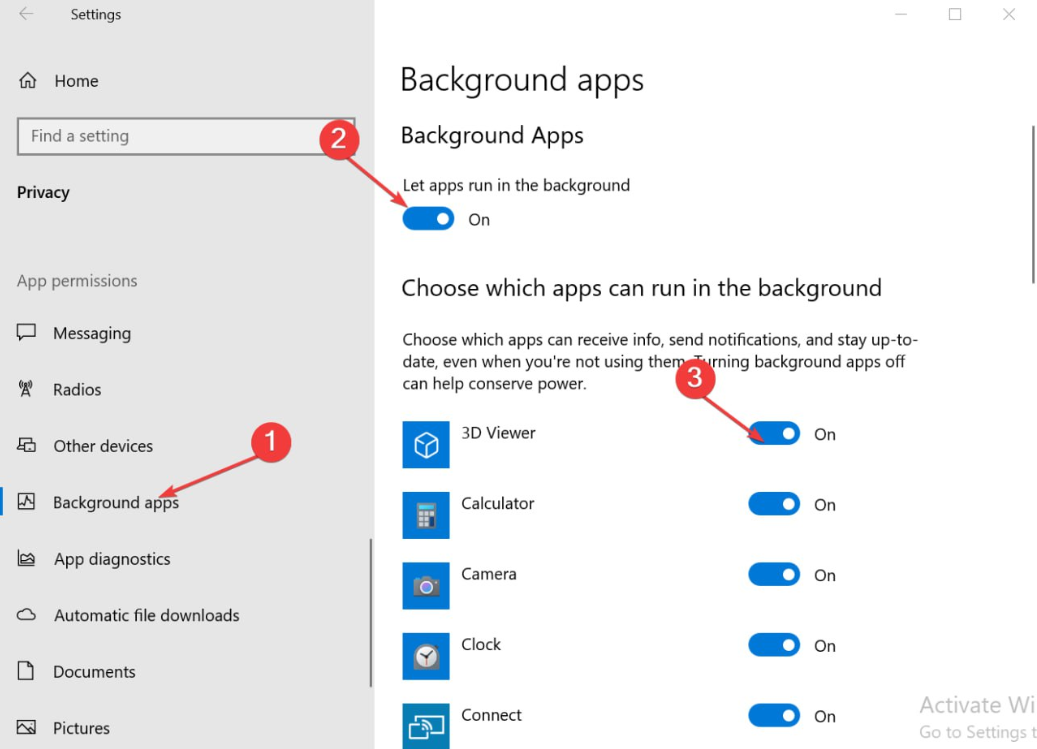Toggle Camera background permission off
This screenshot has width=1037, height=749.
coord(774,575)
